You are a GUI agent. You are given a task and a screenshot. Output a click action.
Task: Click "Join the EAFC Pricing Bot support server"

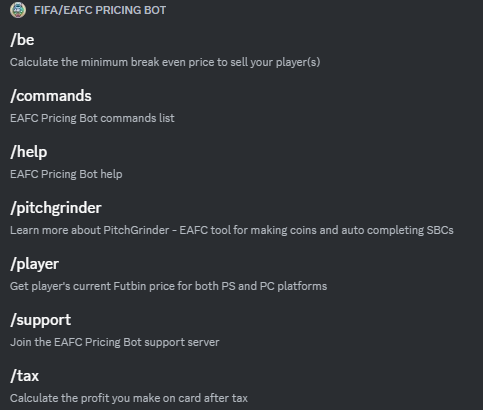point(115,342)
